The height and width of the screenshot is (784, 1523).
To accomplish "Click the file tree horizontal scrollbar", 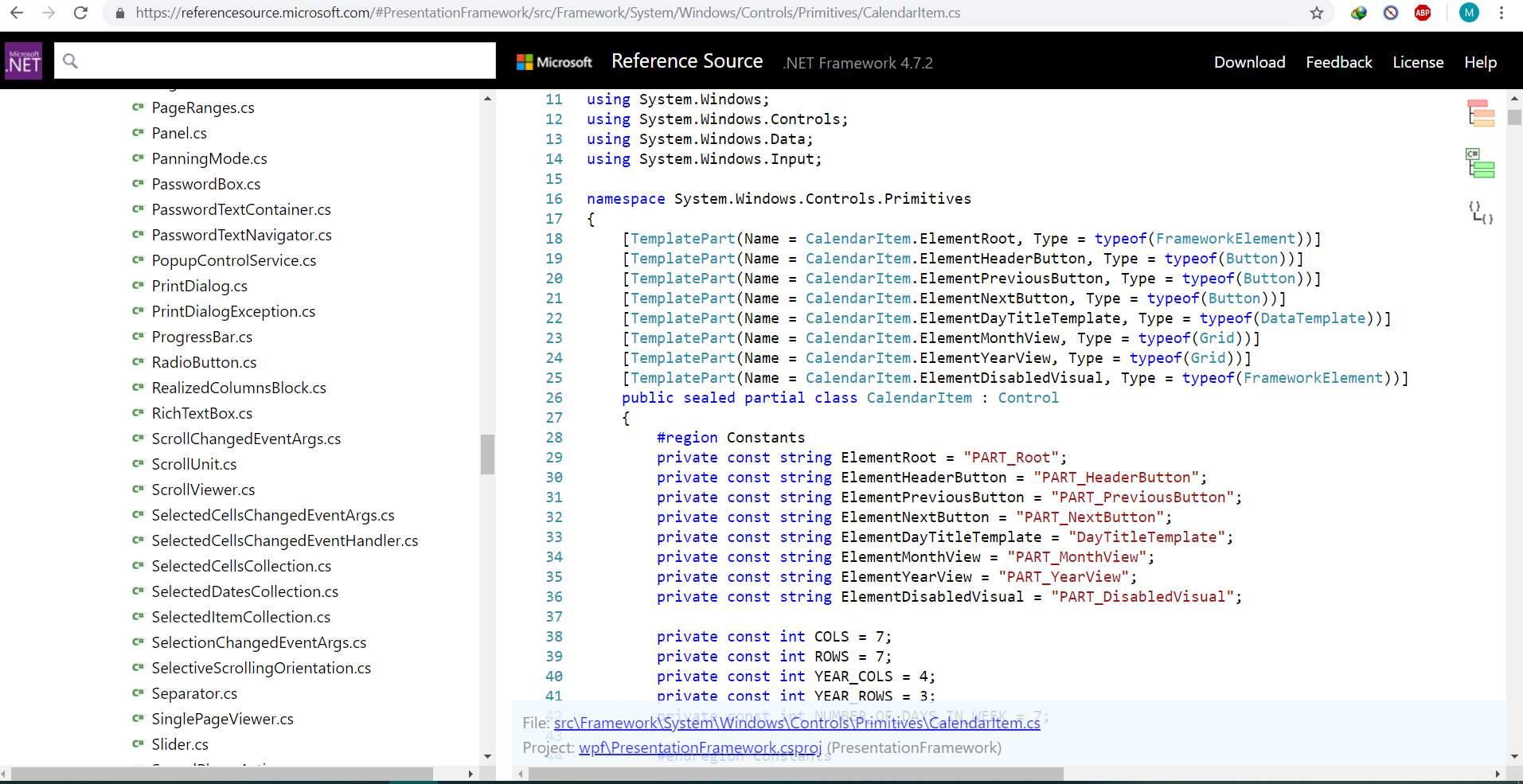I will (x=222, y=774).
